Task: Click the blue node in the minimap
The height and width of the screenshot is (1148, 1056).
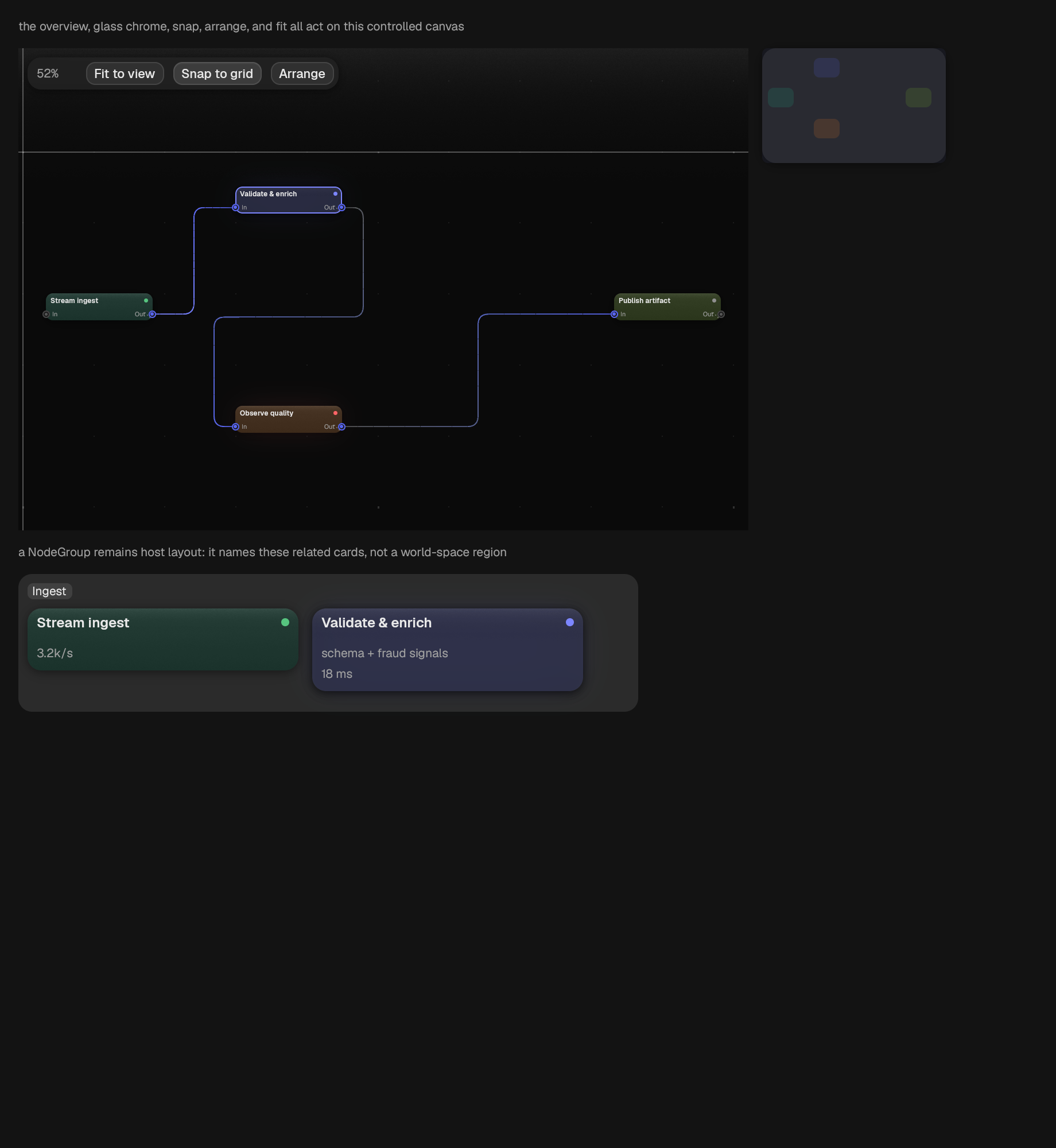Action: point(826,67)
